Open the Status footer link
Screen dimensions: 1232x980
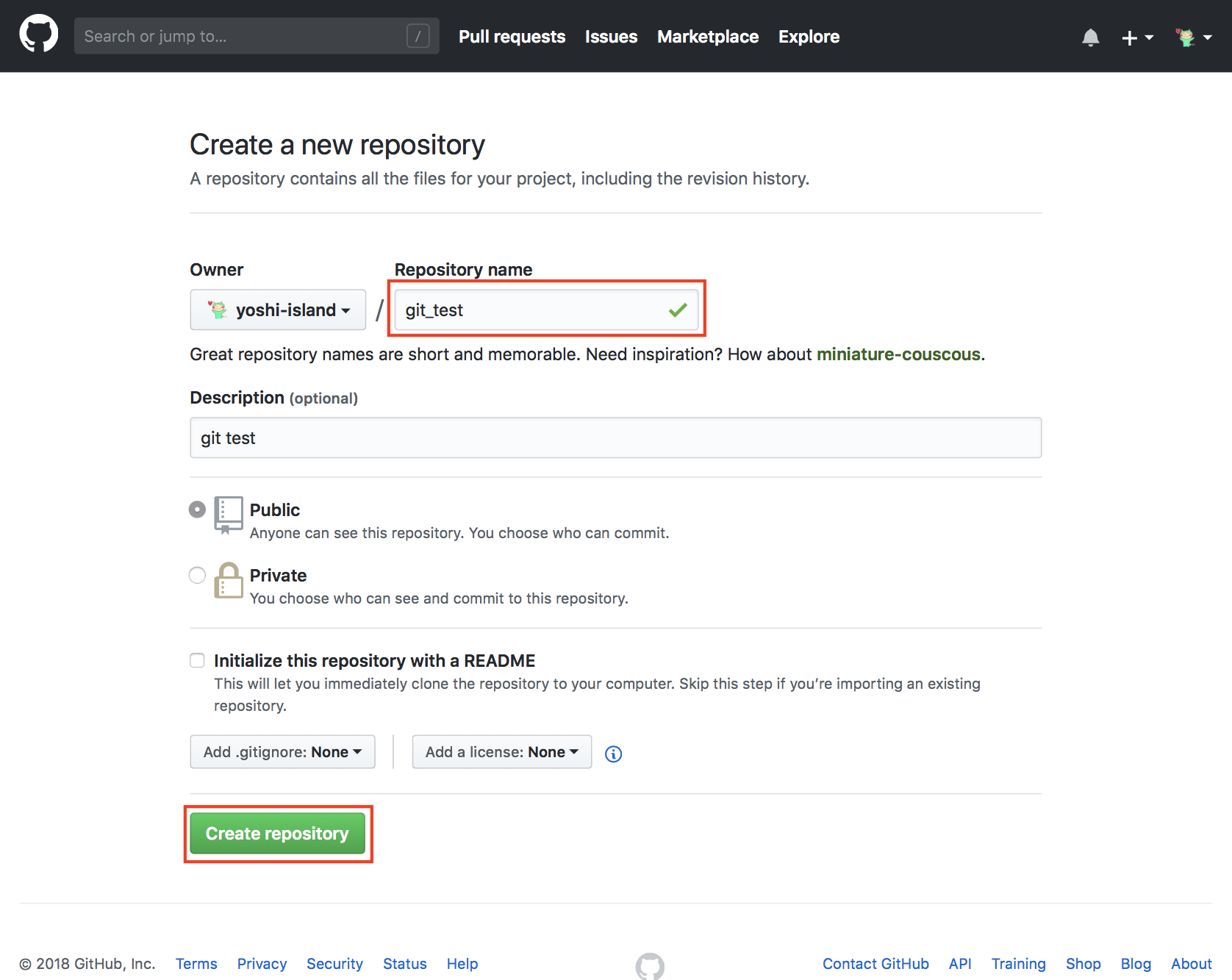[404, 964]
